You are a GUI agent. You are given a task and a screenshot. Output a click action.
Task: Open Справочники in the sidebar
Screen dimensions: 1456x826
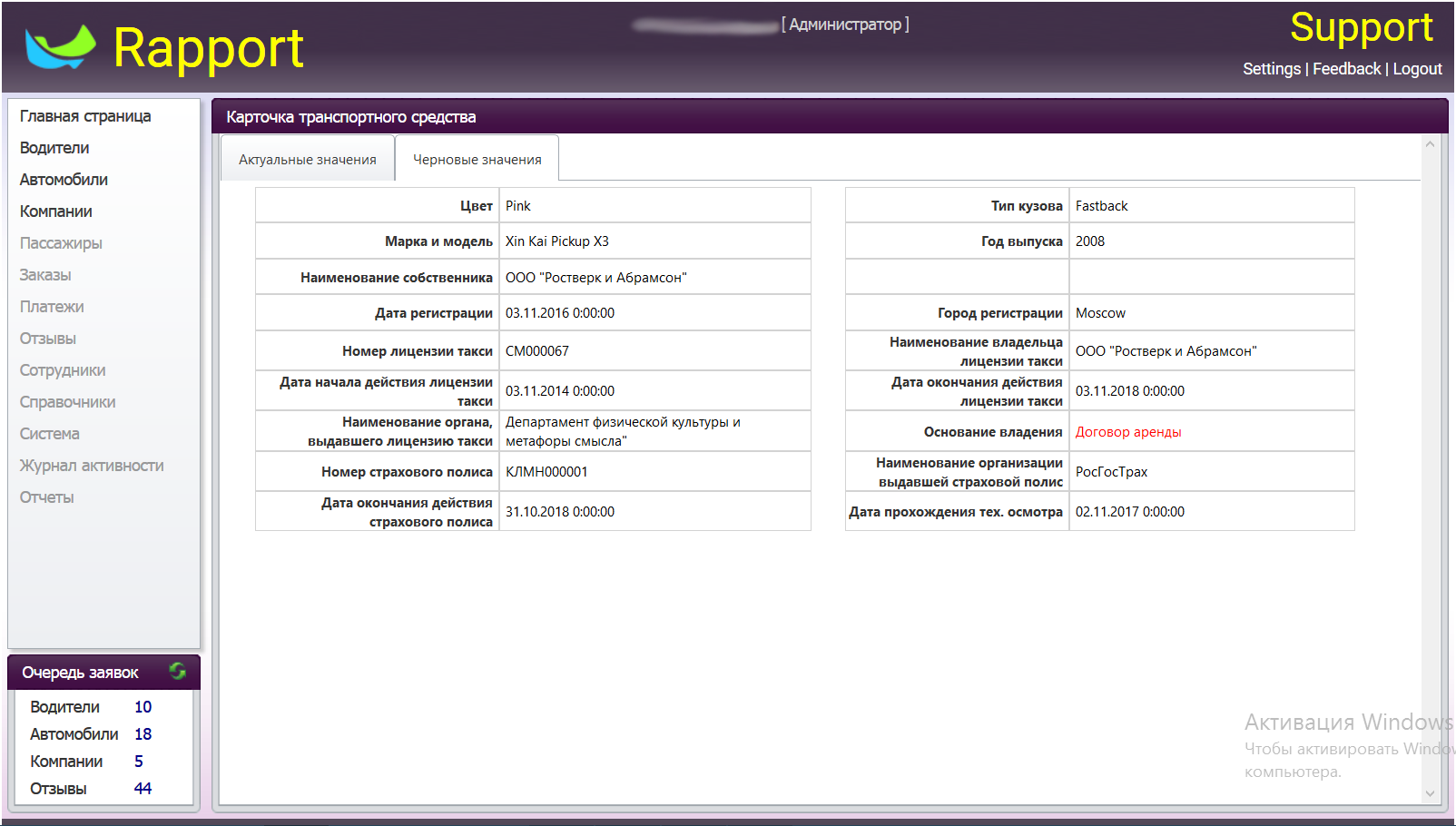[68, 402]
